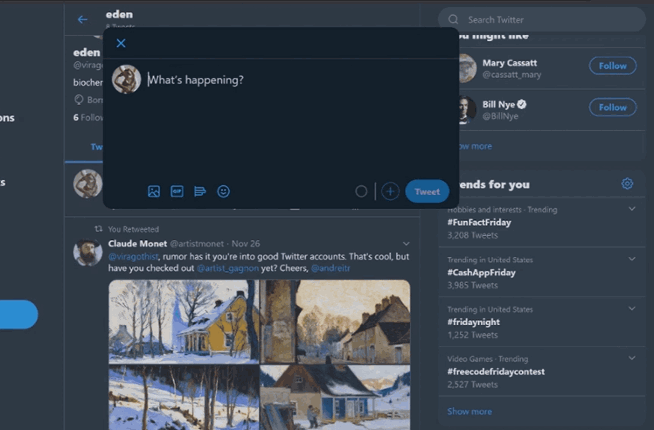This screenshot has width=654, height=430.
Task: Open the emoji picker smiley icon
Action: (224, 191)
